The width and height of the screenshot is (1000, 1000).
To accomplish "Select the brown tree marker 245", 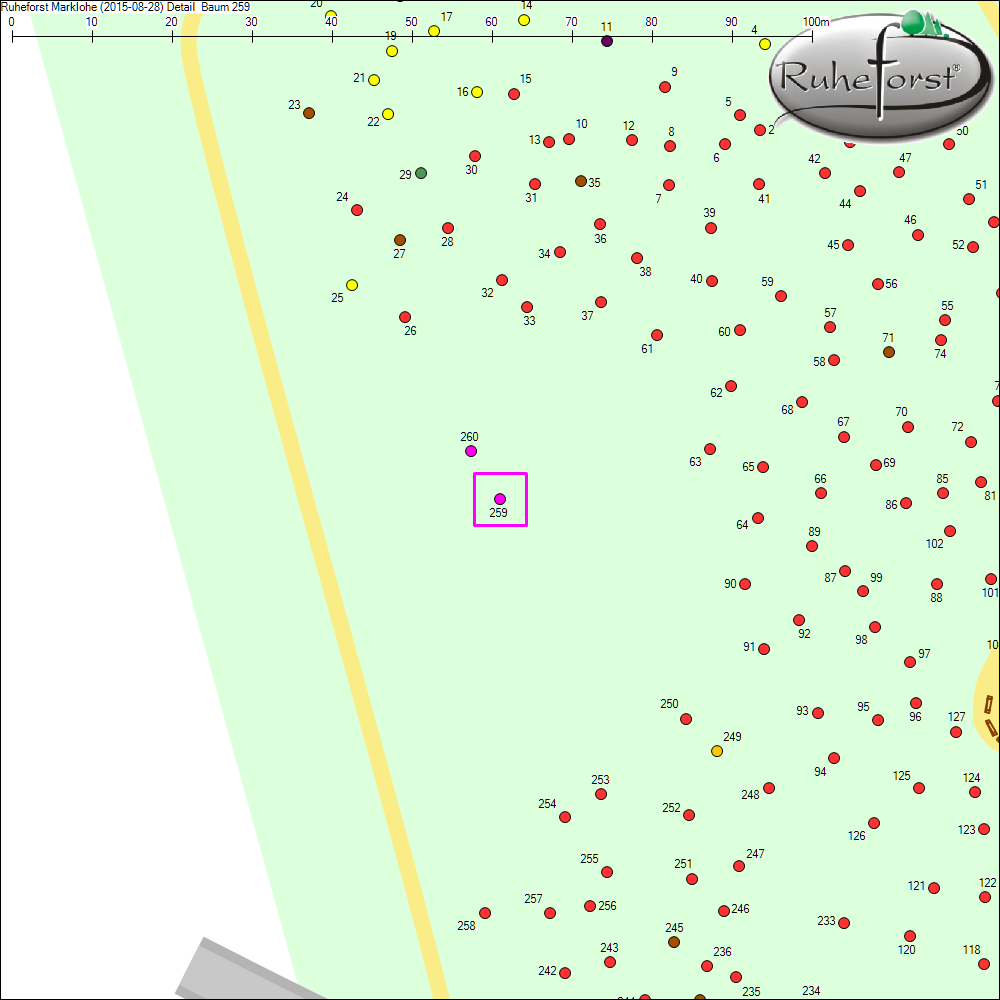I will pos(674,942).
